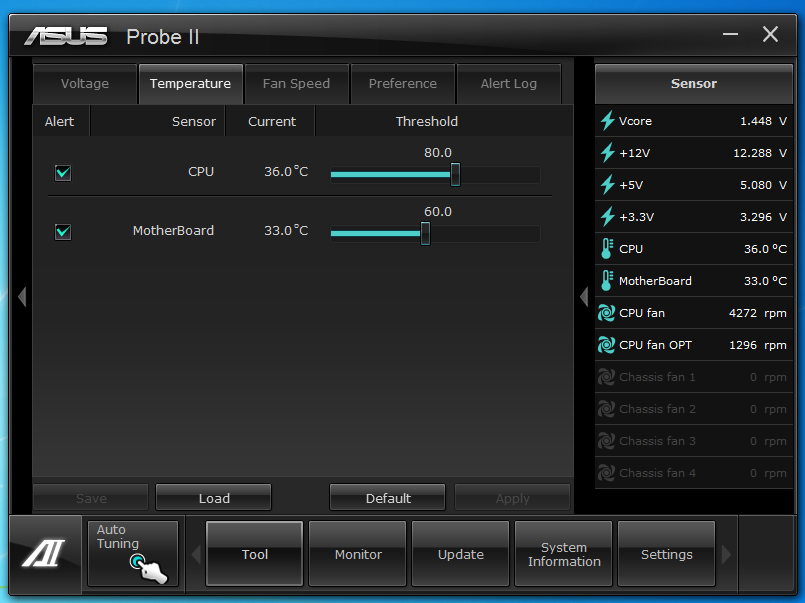
Task: Click the +5V reading 5.080 V
Action: click(763, 185)
